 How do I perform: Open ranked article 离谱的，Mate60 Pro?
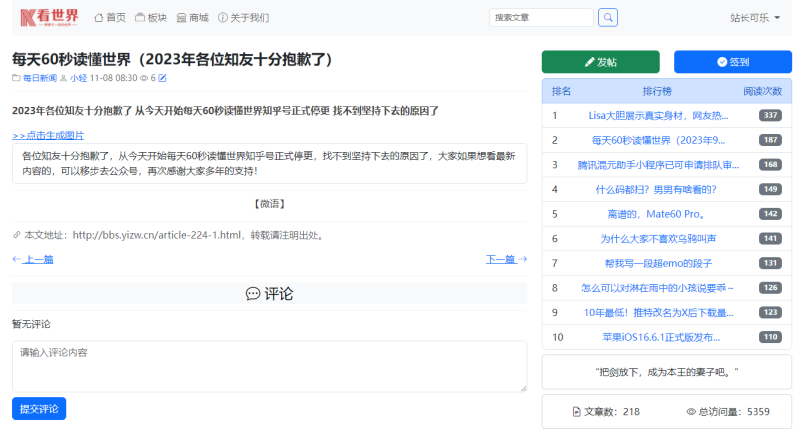(657, 213)
